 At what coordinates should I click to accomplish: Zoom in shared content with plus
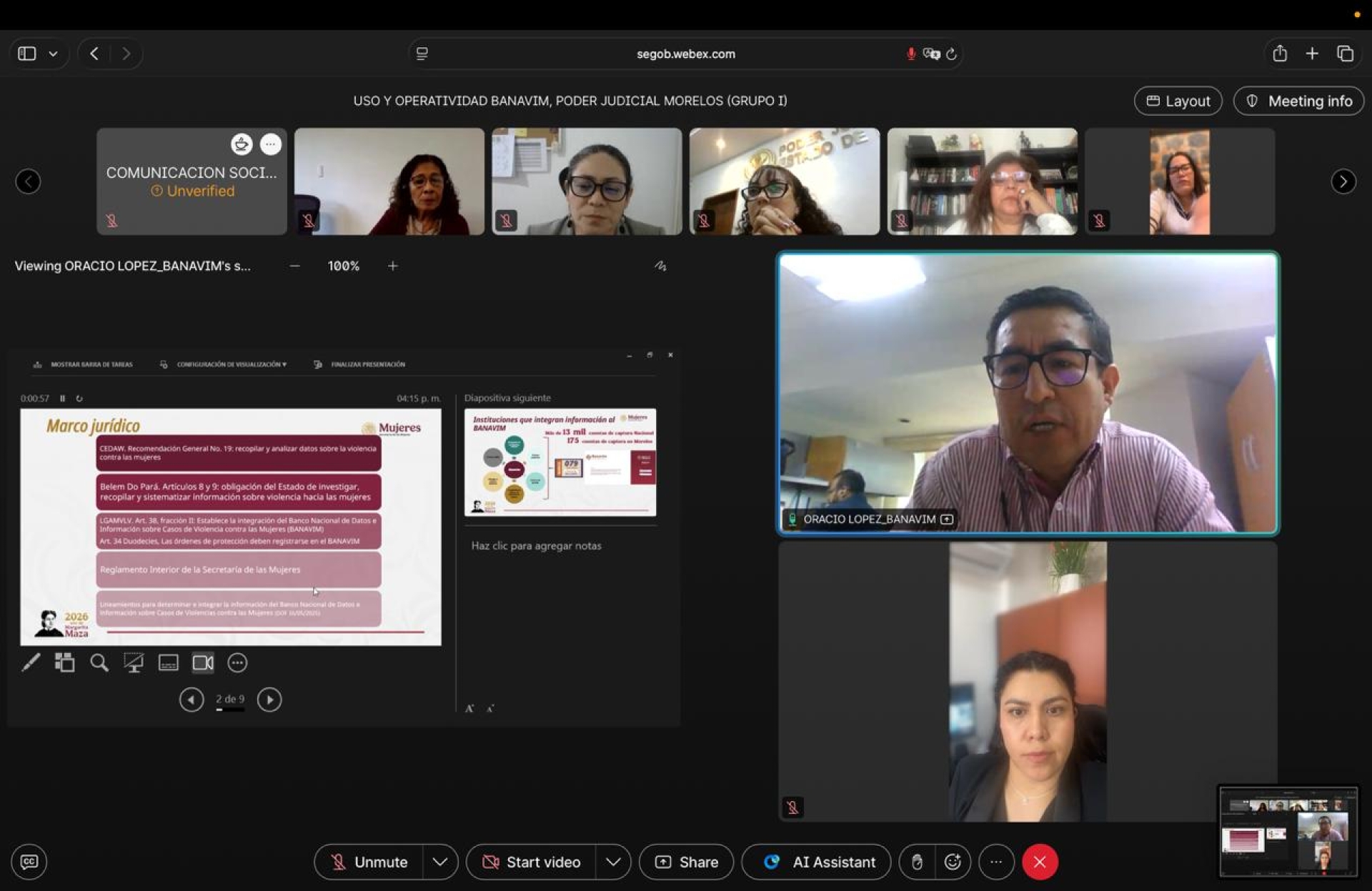[x=392, y=266]
